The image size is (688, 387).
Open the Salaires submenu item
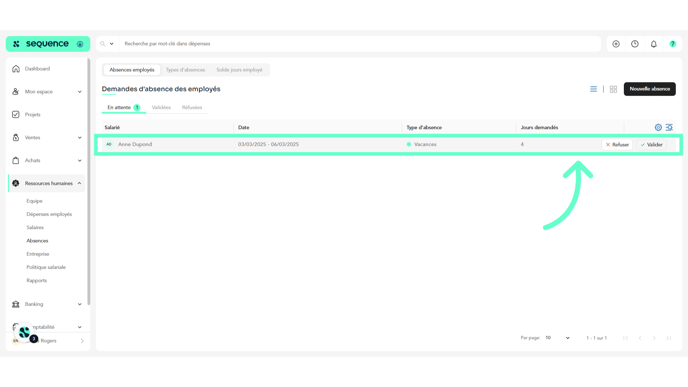[x=35, y=227]
